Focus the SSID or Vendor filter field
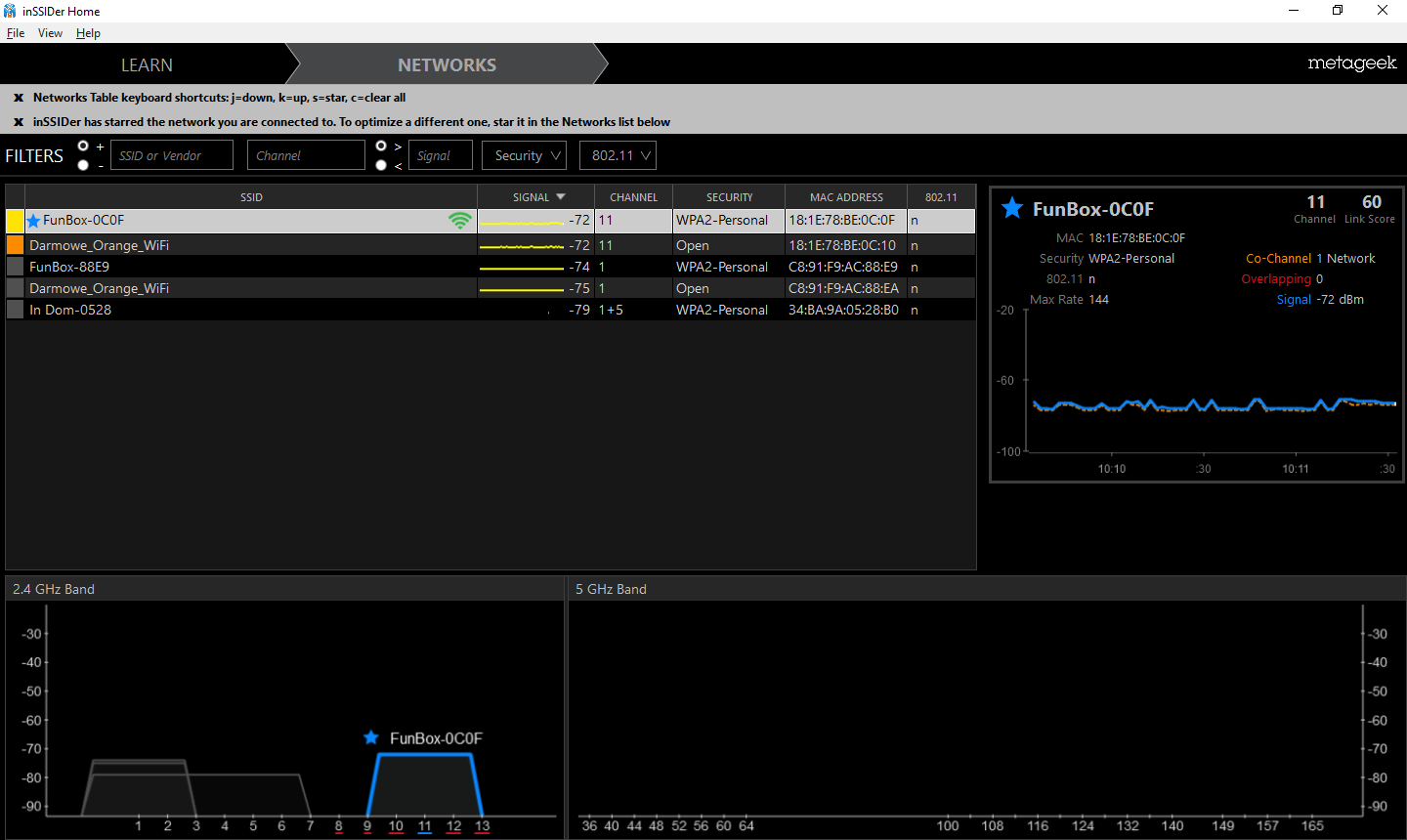The height and width of the screenshot is (840, 1407). (172, 155)
